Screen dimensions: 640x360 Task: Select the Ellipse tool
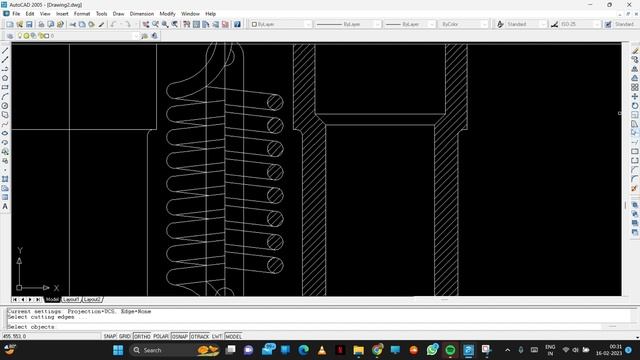[5, 133]
